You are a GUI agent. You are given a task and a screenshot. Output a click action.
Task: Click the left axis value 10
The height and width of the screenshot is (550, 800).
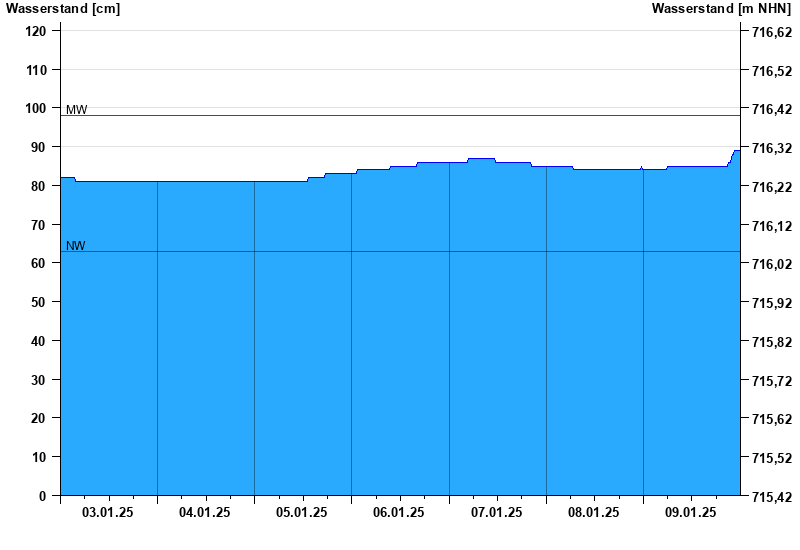(x=39, y=457)
